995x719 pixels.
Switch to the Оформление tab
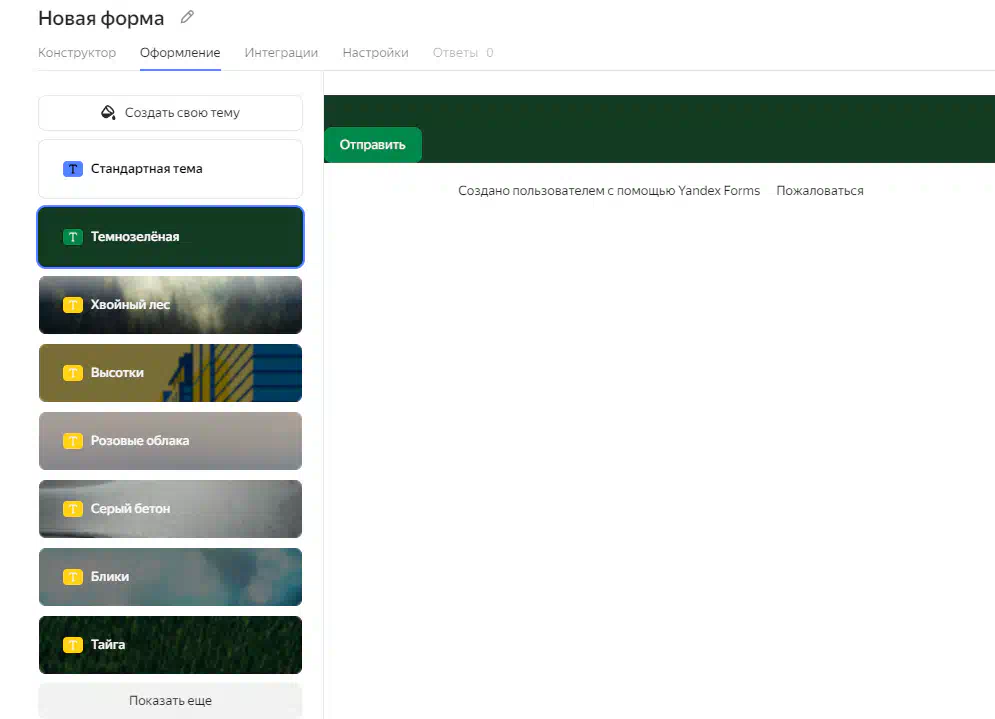[x=180, y=53]
